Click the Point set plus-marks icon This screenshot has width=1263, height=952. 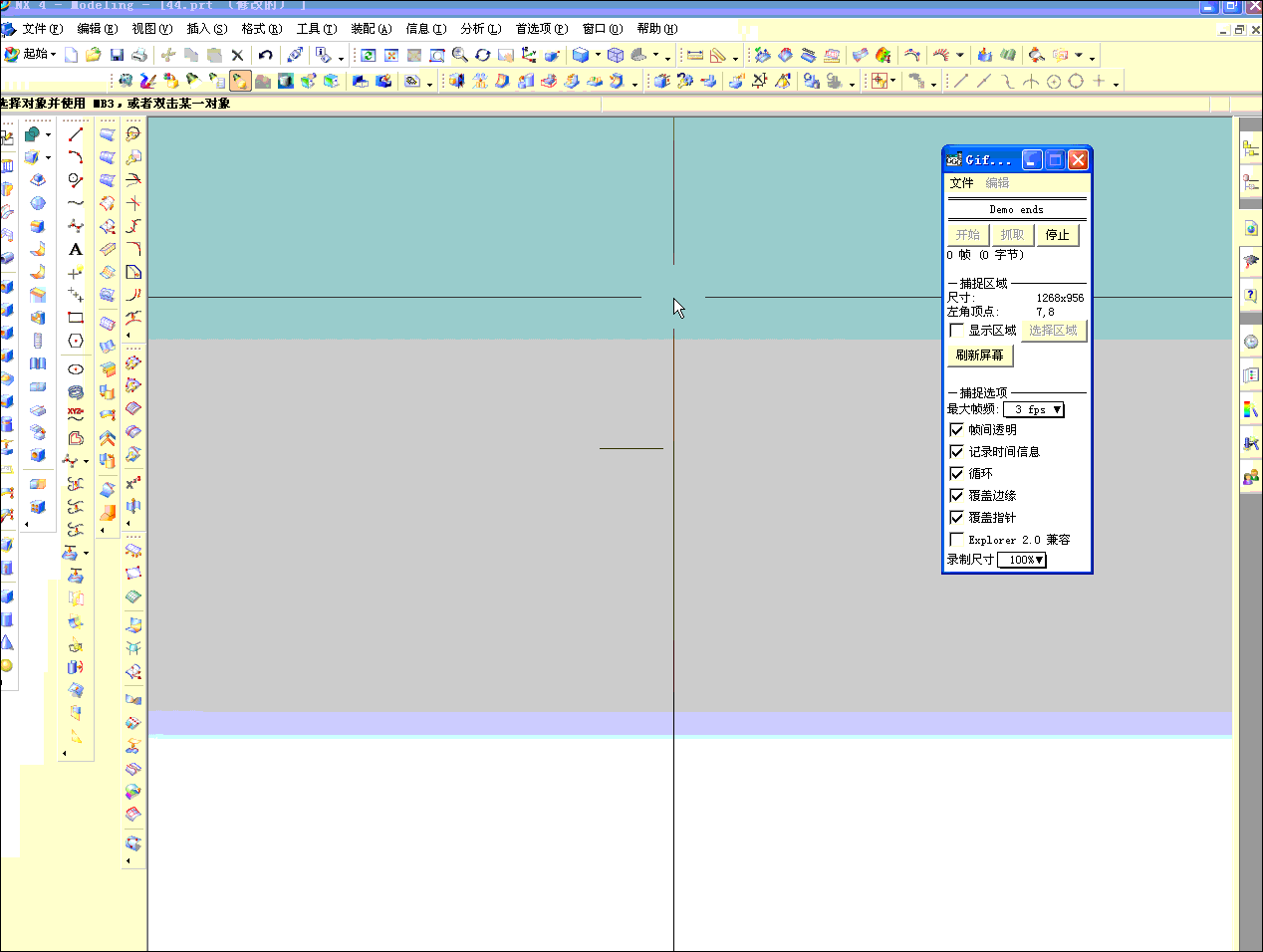click(76, 295)
